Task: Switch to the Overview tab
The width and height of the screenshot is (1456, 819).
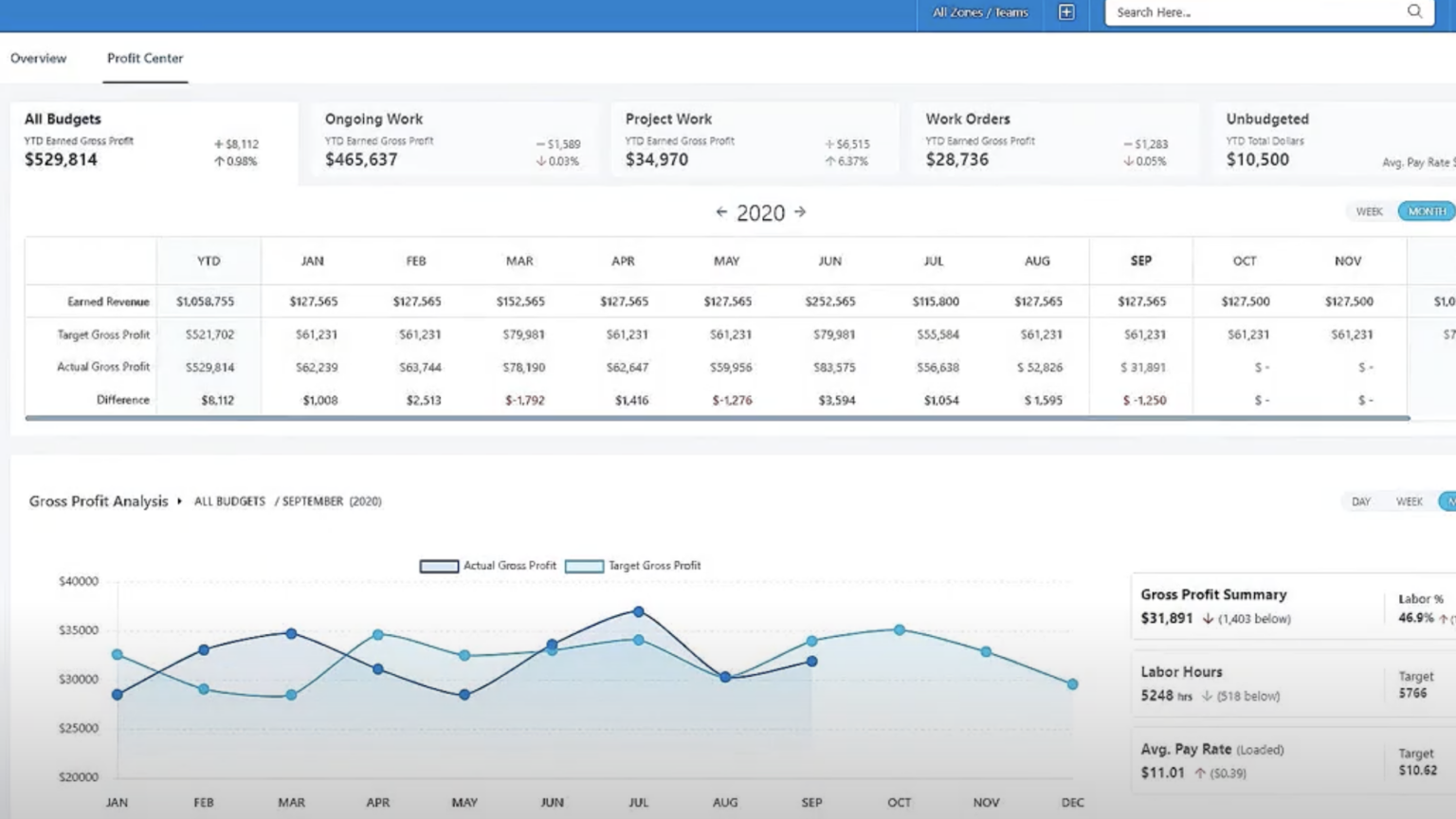Action: [x=38, y=58]
